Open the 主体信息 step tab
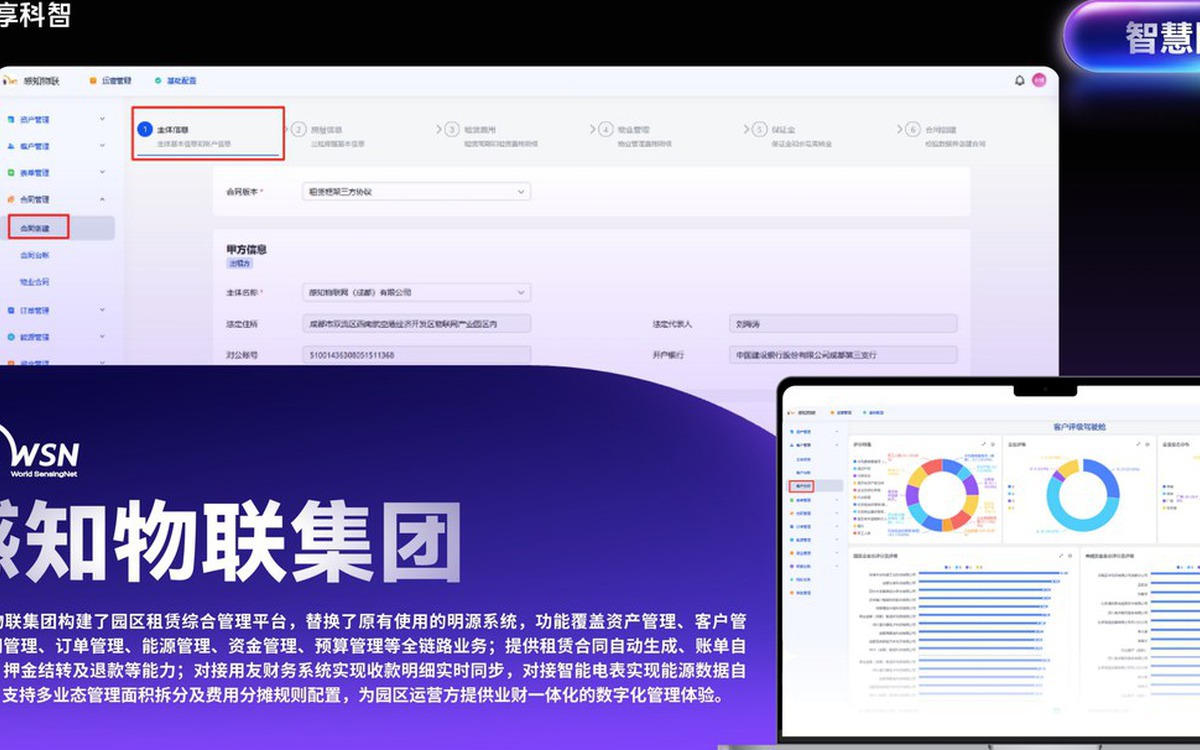1200x750 pixels. pyautogui.click(x=207, y=136)
